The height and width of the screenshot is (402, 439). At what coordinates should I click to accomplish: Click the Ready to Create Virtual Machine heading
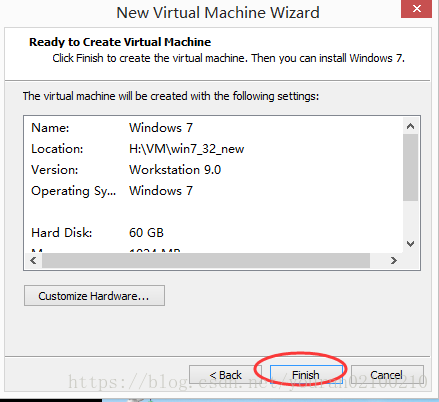pyautogui.click(x=120, y=42)
